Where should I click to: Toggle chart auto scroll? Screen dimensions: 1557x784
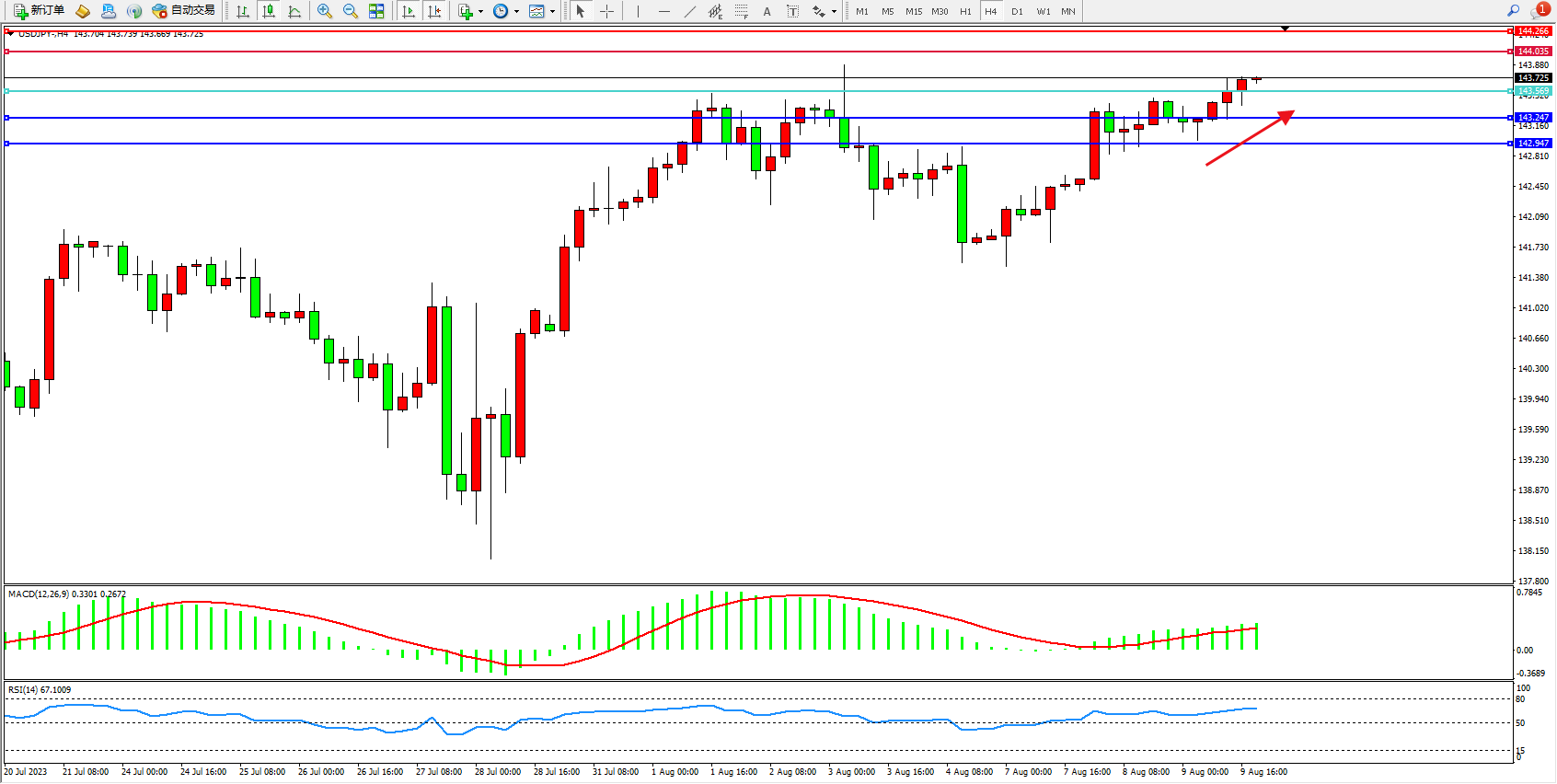tap(409, 11)
